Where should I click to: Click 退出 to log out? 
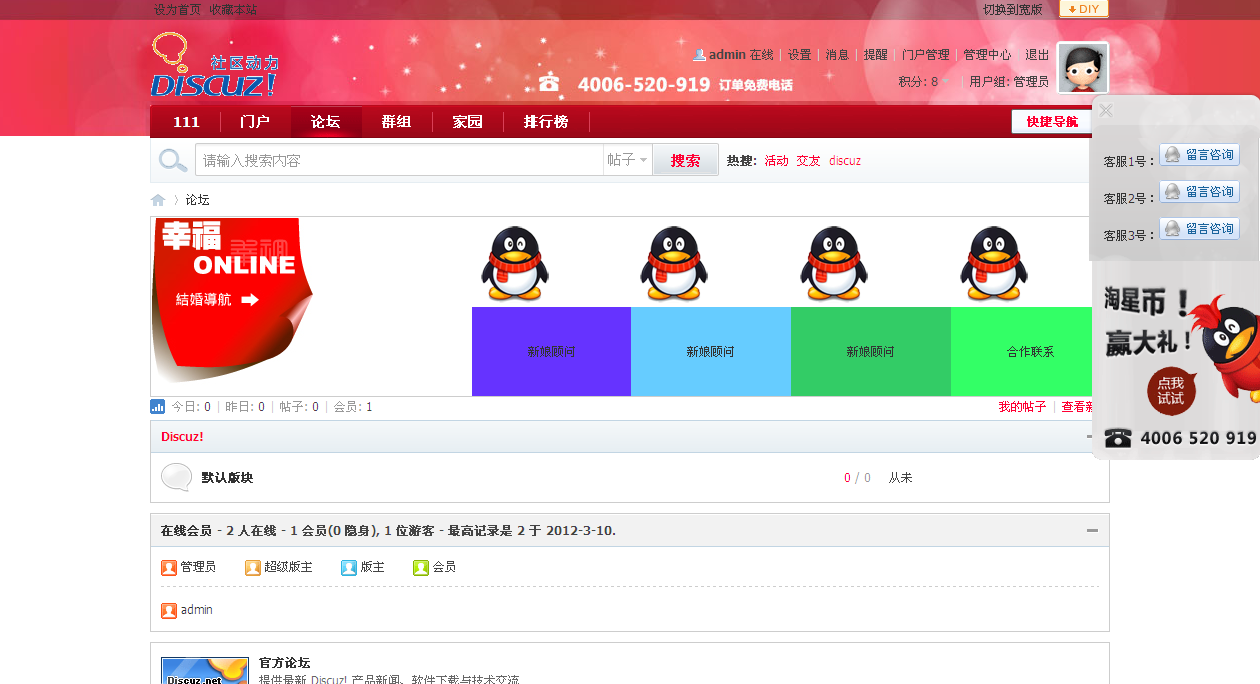coord(1037,55)
